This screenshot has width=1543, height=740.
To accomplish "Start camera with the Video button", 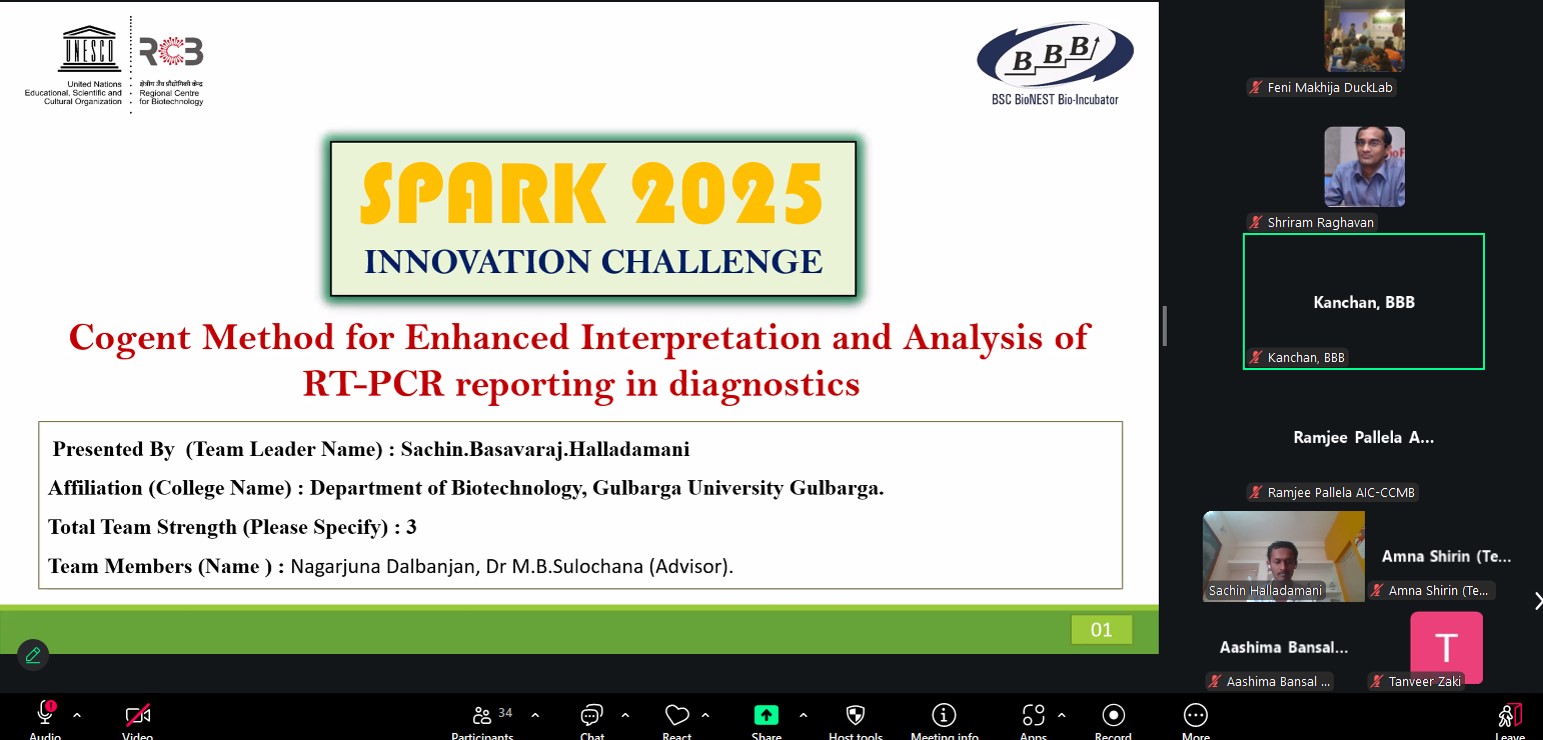I will point(137,715).
